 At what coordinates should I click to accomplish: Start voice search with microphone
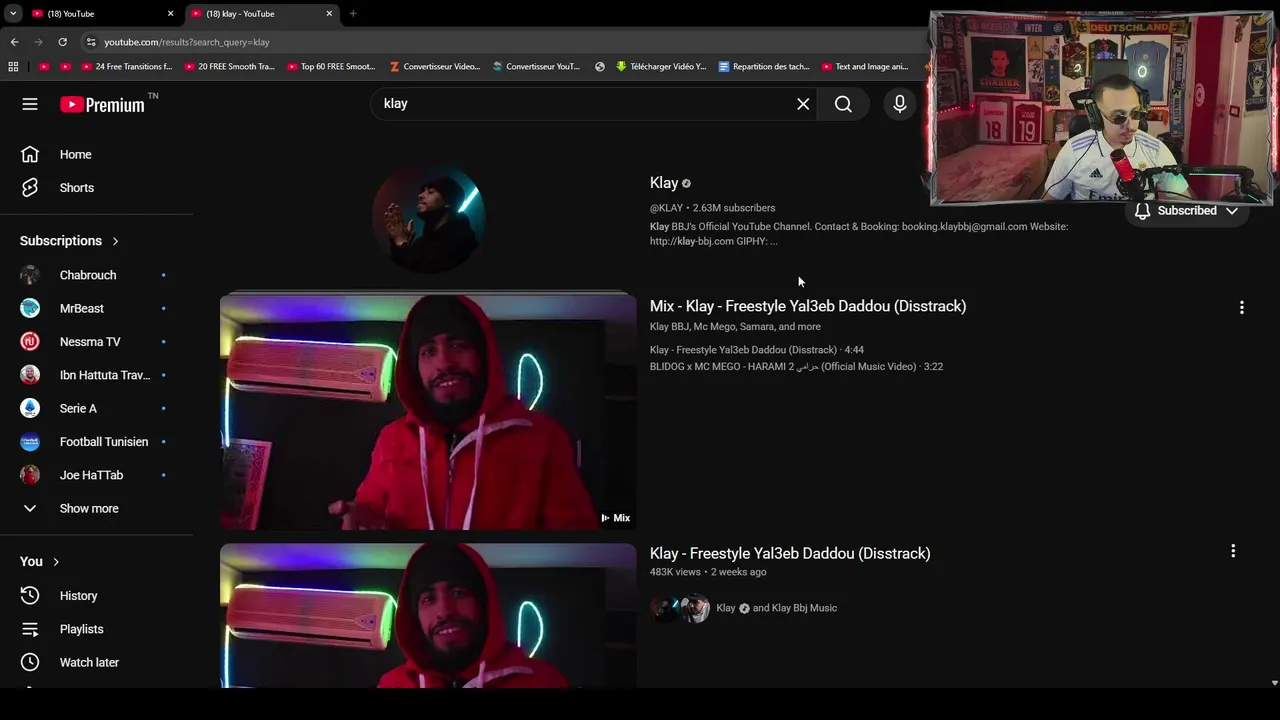[x=899, y=104]
